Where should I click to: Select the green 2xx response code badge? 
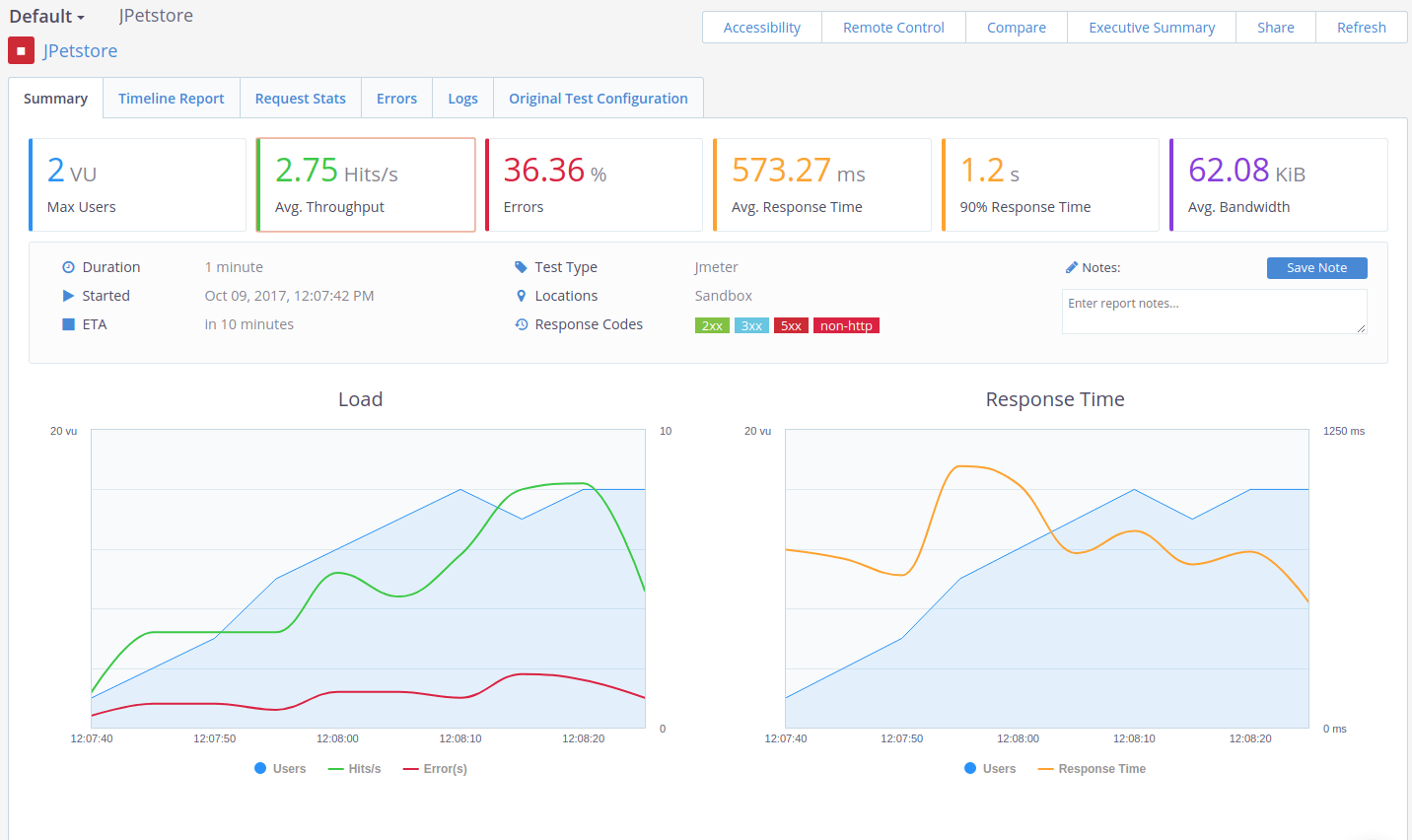[x=712, y=325]
